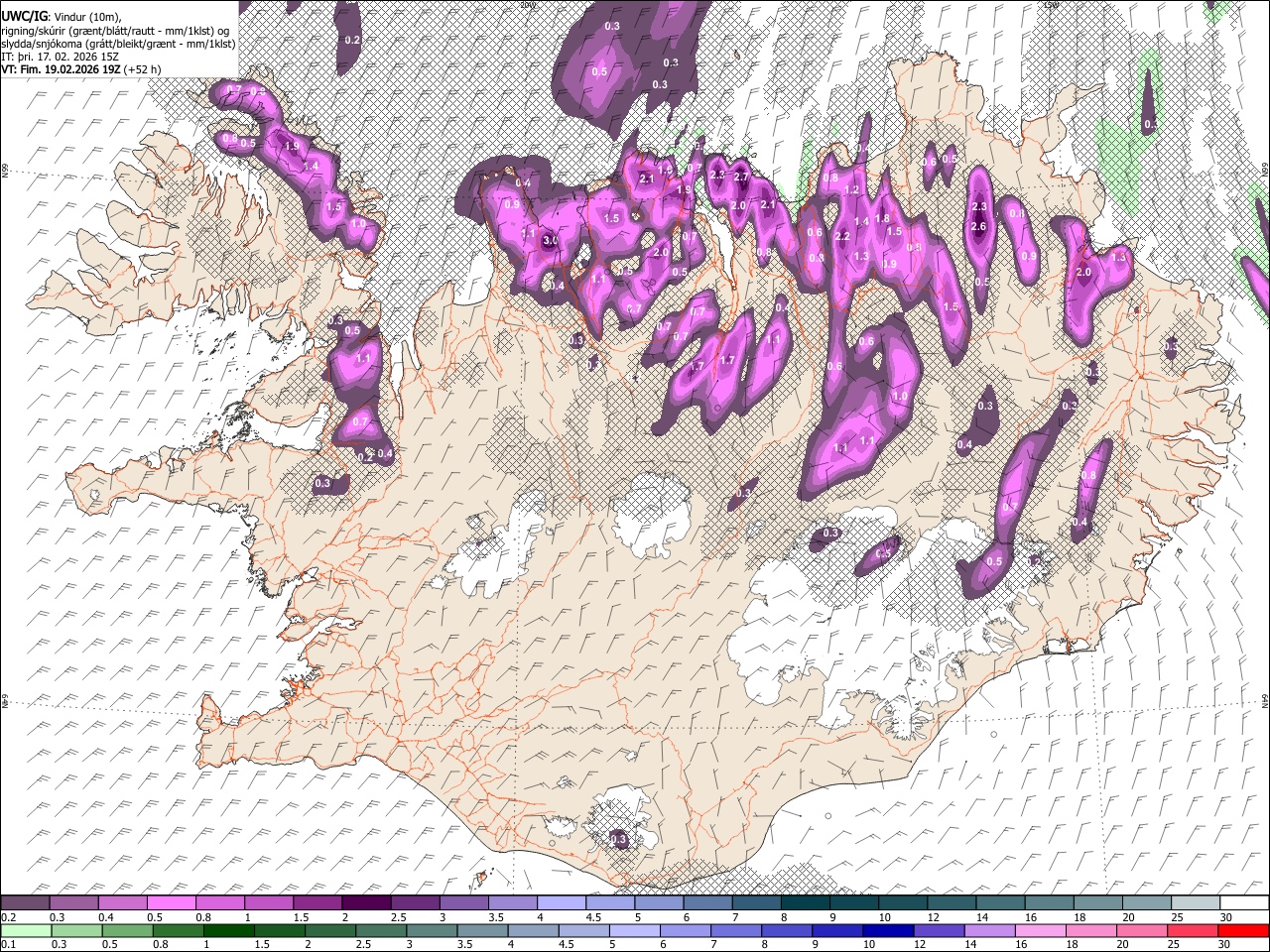This screenshot has height=952, width=1270.
Task: Click the 'slydda/snjókoma' legend description line
Action: pos(118,43)
